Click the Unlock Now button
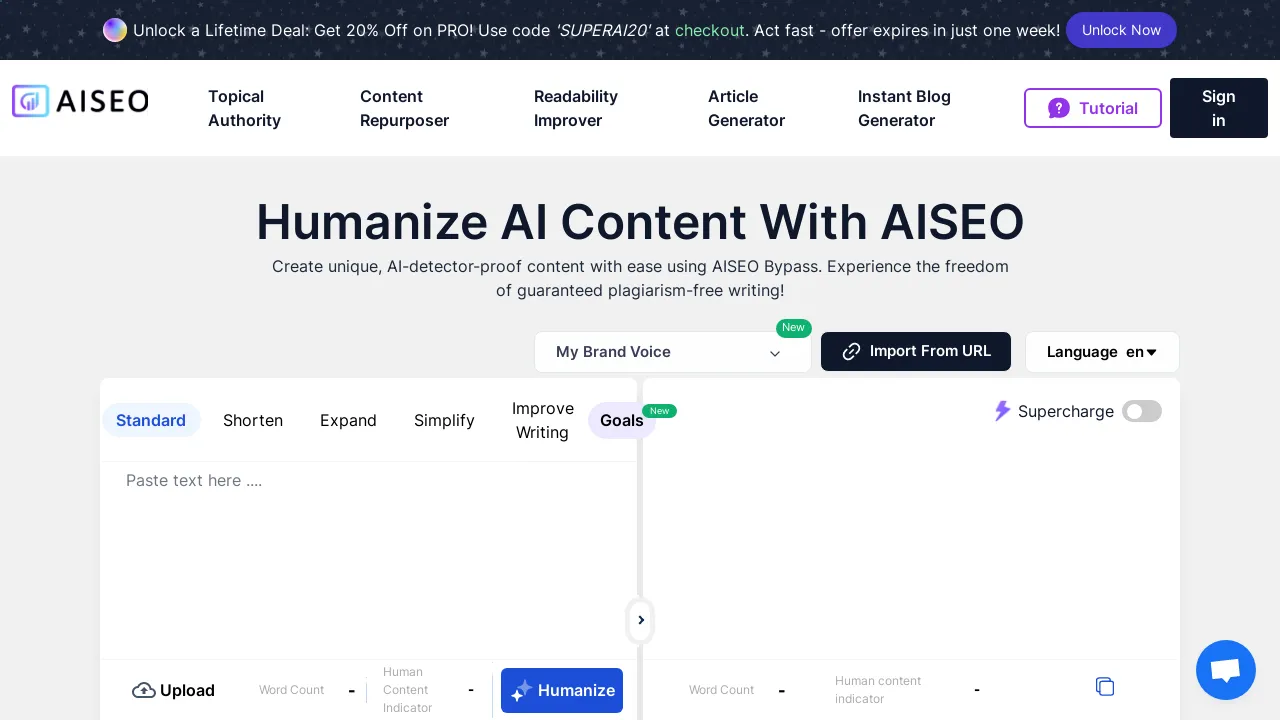The image size is (1280, 720). click(1121, 30)
